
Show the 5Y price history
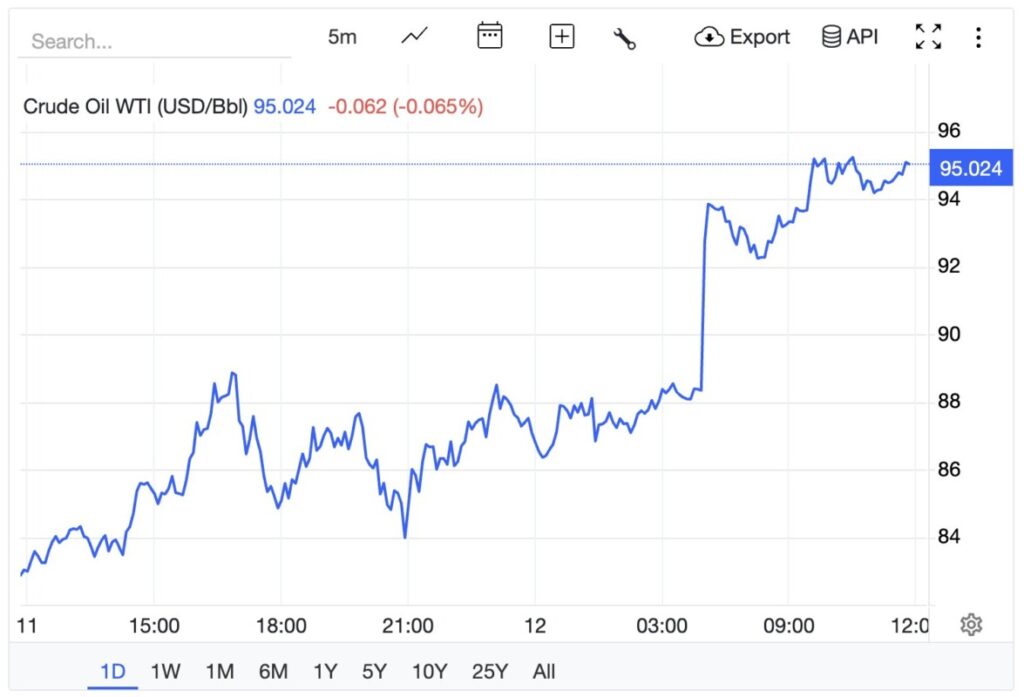point(374,671)
